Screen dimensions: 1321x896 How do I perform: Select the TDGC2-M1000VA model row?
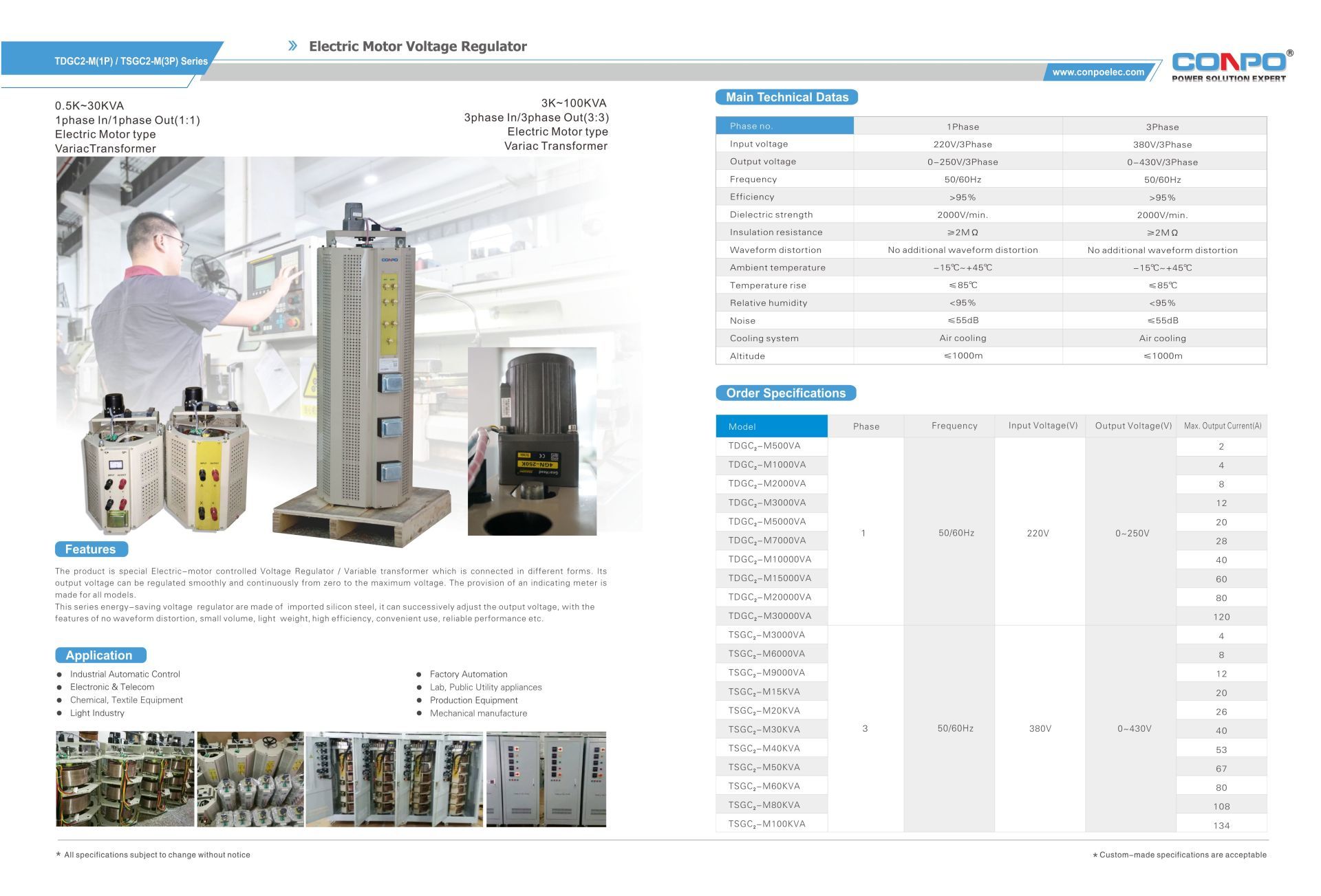[771, 465]
